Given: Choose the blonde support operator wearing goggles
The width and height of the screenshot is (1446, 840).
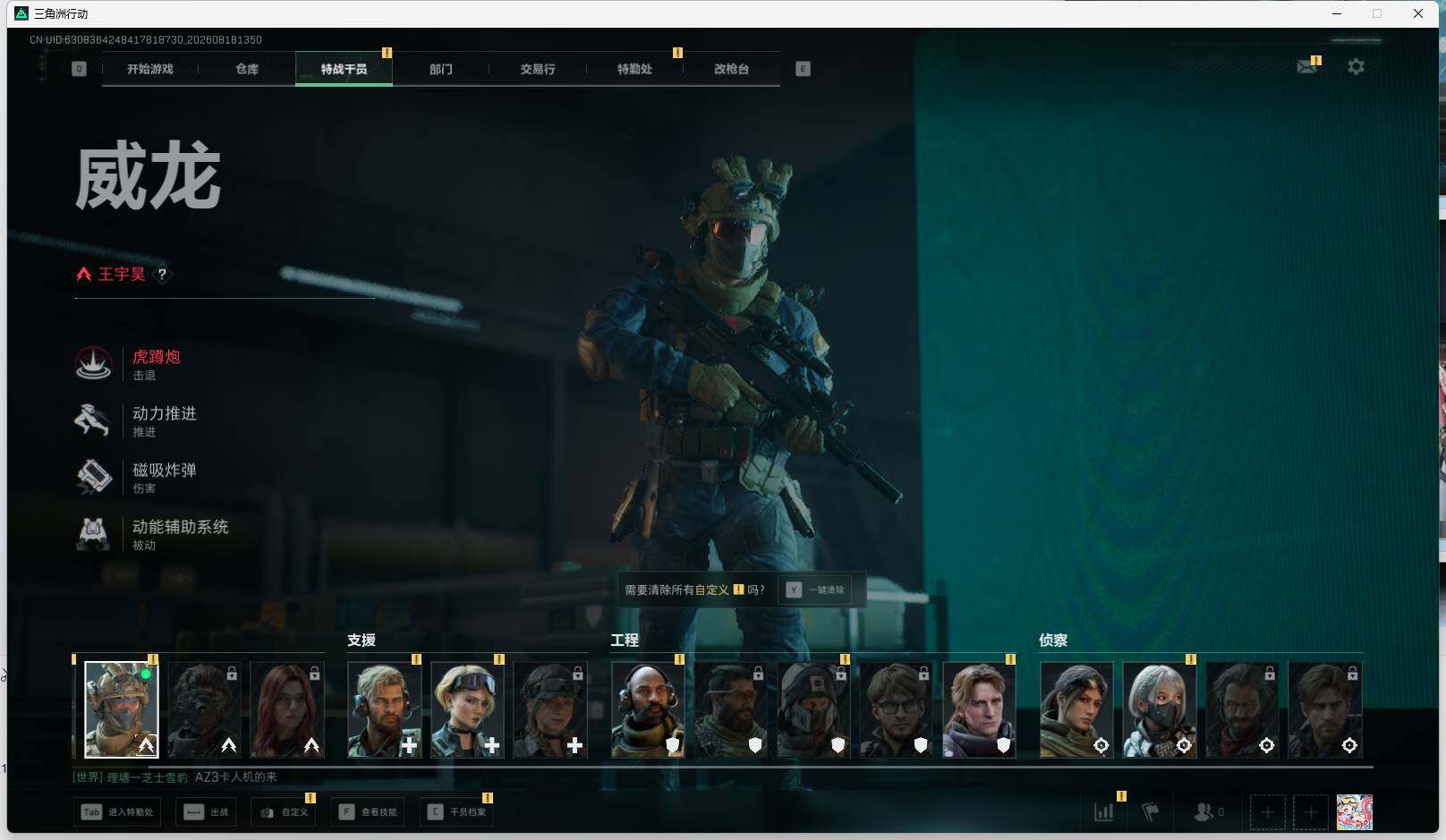Looking at the screenshot, I should (x=468, y=709).
